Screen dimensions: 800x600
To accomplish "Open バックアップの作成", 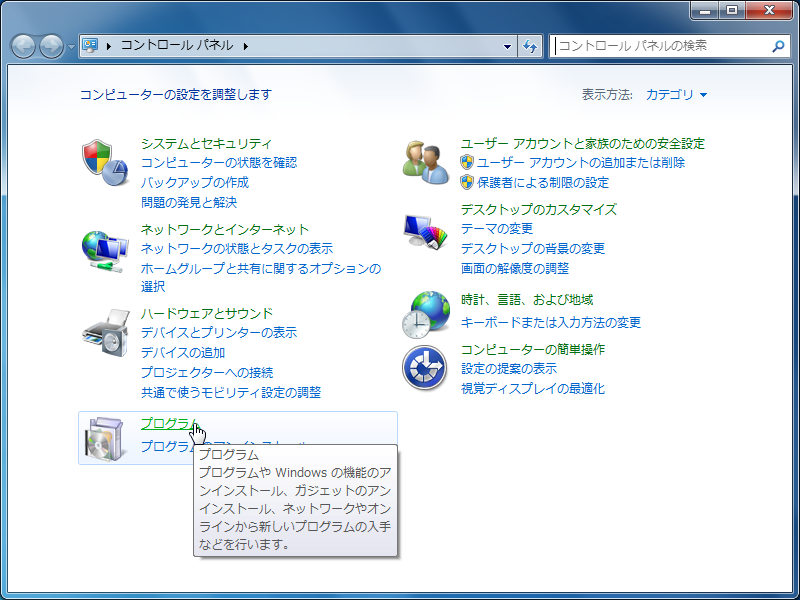I will 195,183.
